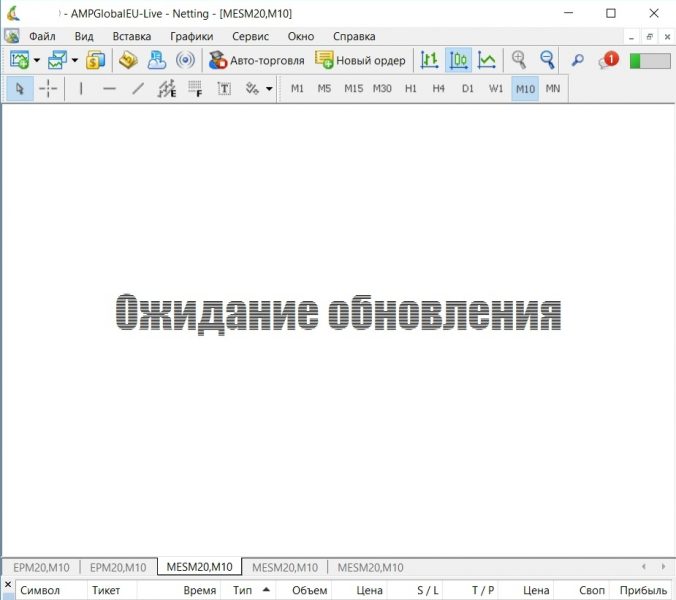This screenshot has width=676, height=600.
Task: Switch chart to candlestick mode
Action: [459, 60]
